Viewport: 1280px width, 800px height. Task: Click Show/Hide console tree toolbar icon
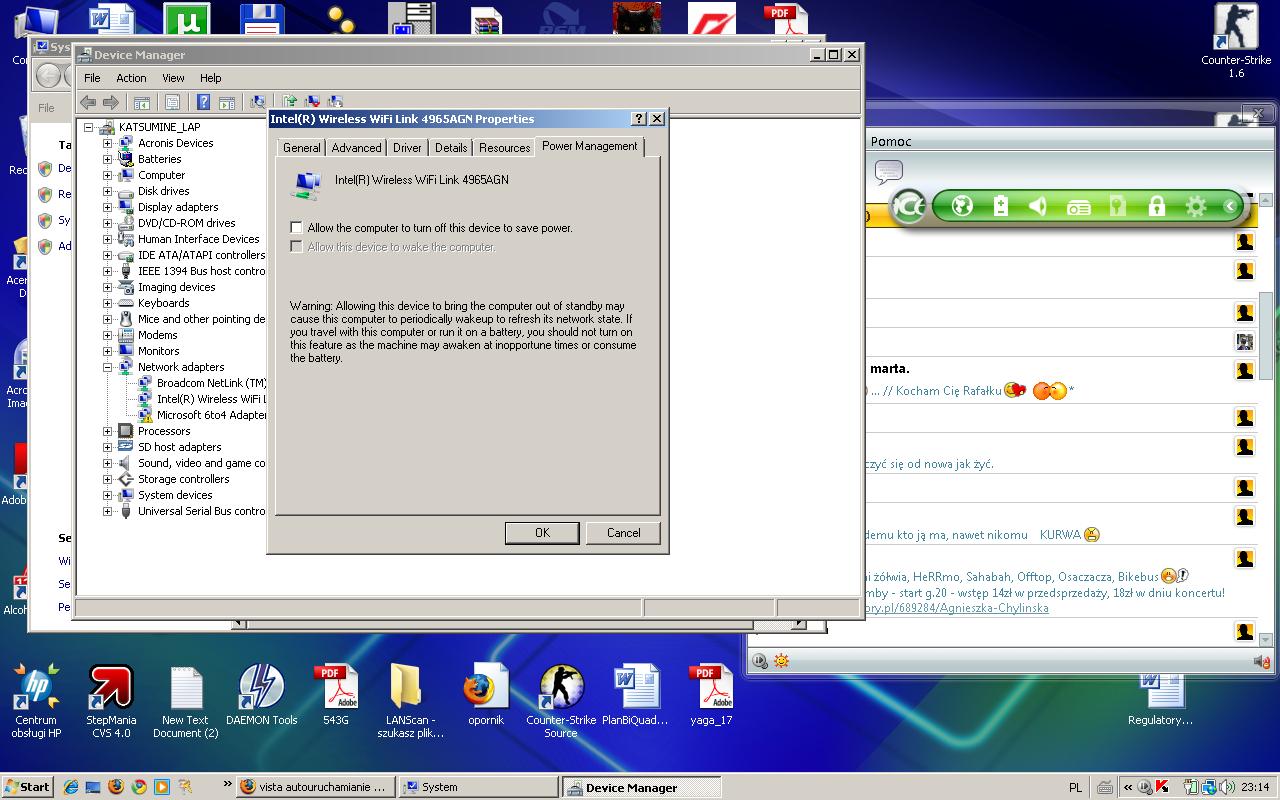tap(142, 102)
